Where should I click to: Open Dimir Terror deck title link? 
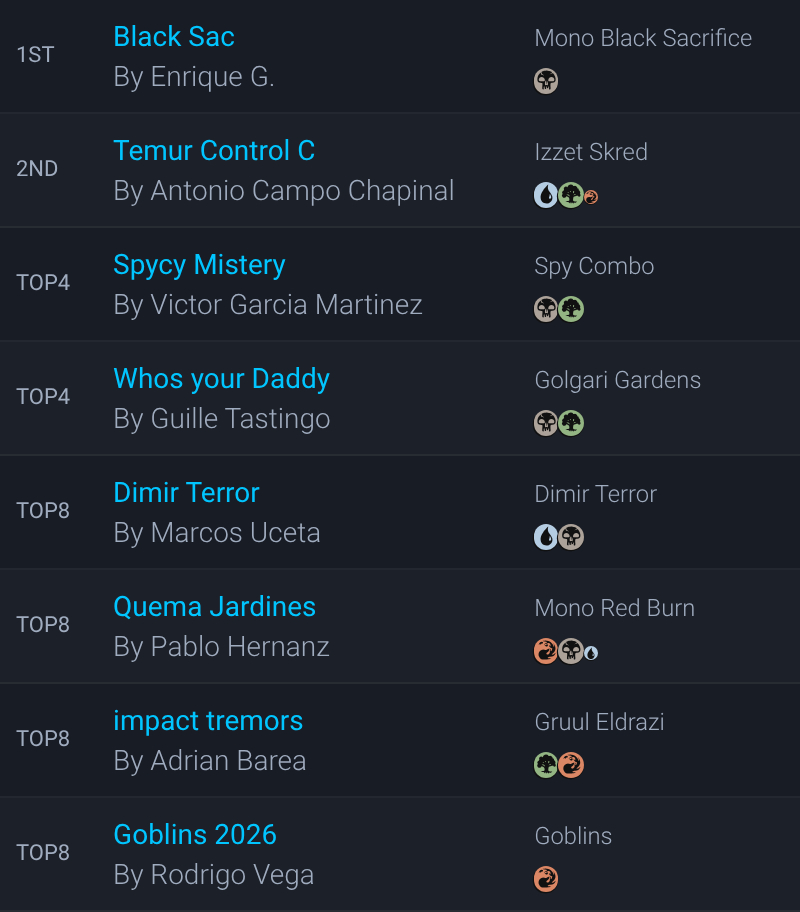[x=186, y=493]
